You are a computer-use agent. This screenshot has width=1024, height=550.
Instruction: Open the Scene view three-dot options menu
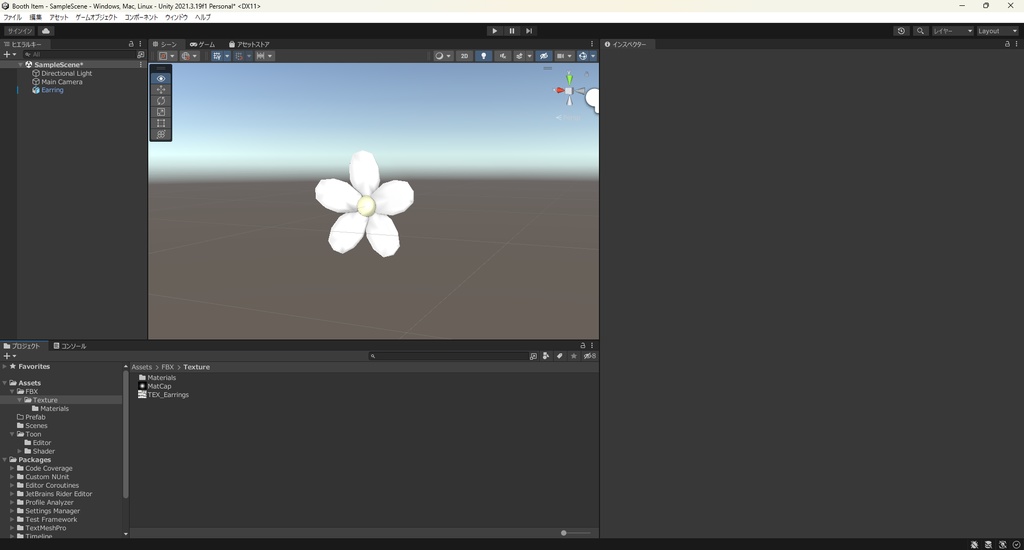point(592,44)
